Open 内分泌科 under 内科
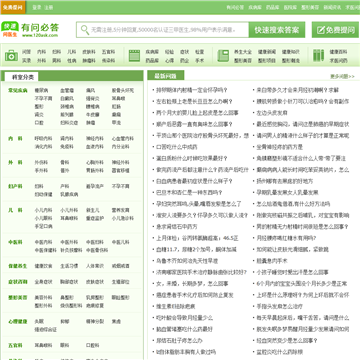 point(120,146)
